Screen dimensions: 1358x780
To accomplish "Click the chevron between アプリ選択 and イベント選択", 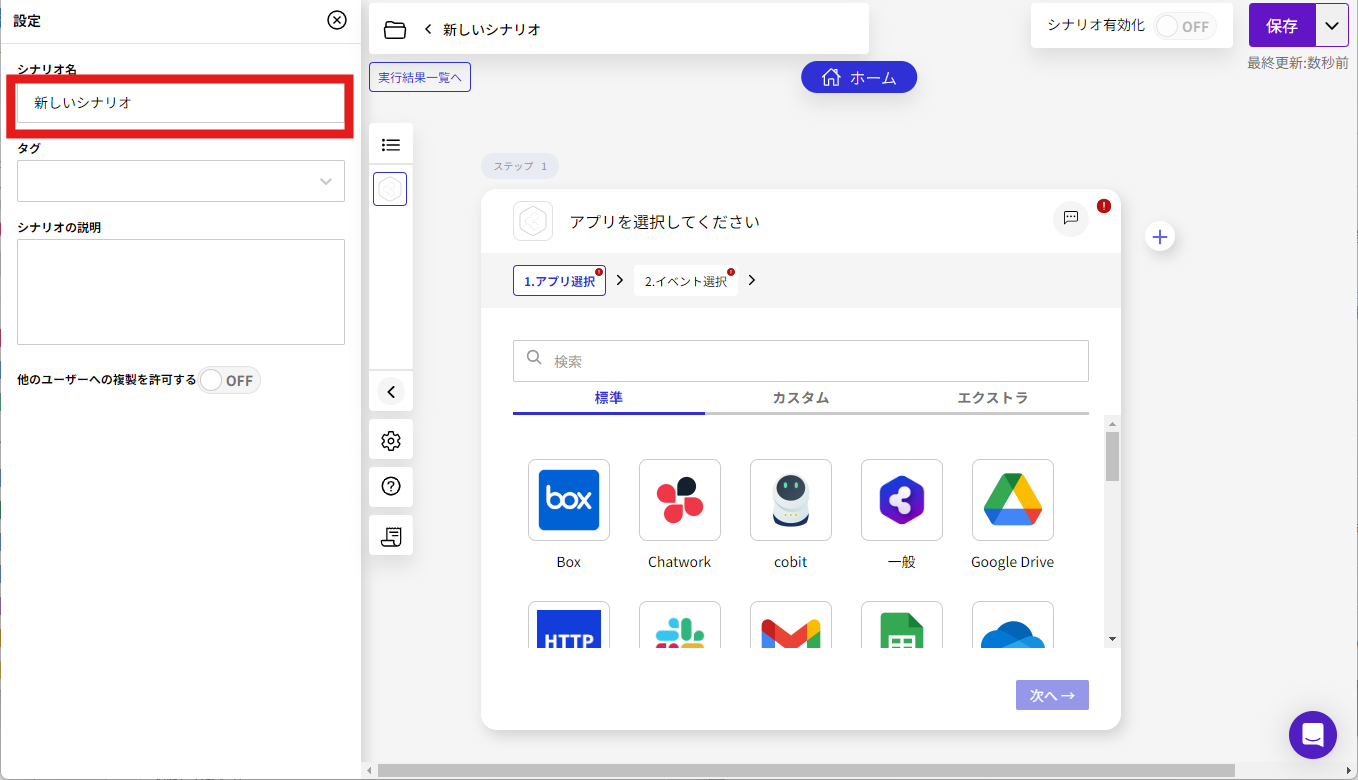I will [x=620, y=280].
